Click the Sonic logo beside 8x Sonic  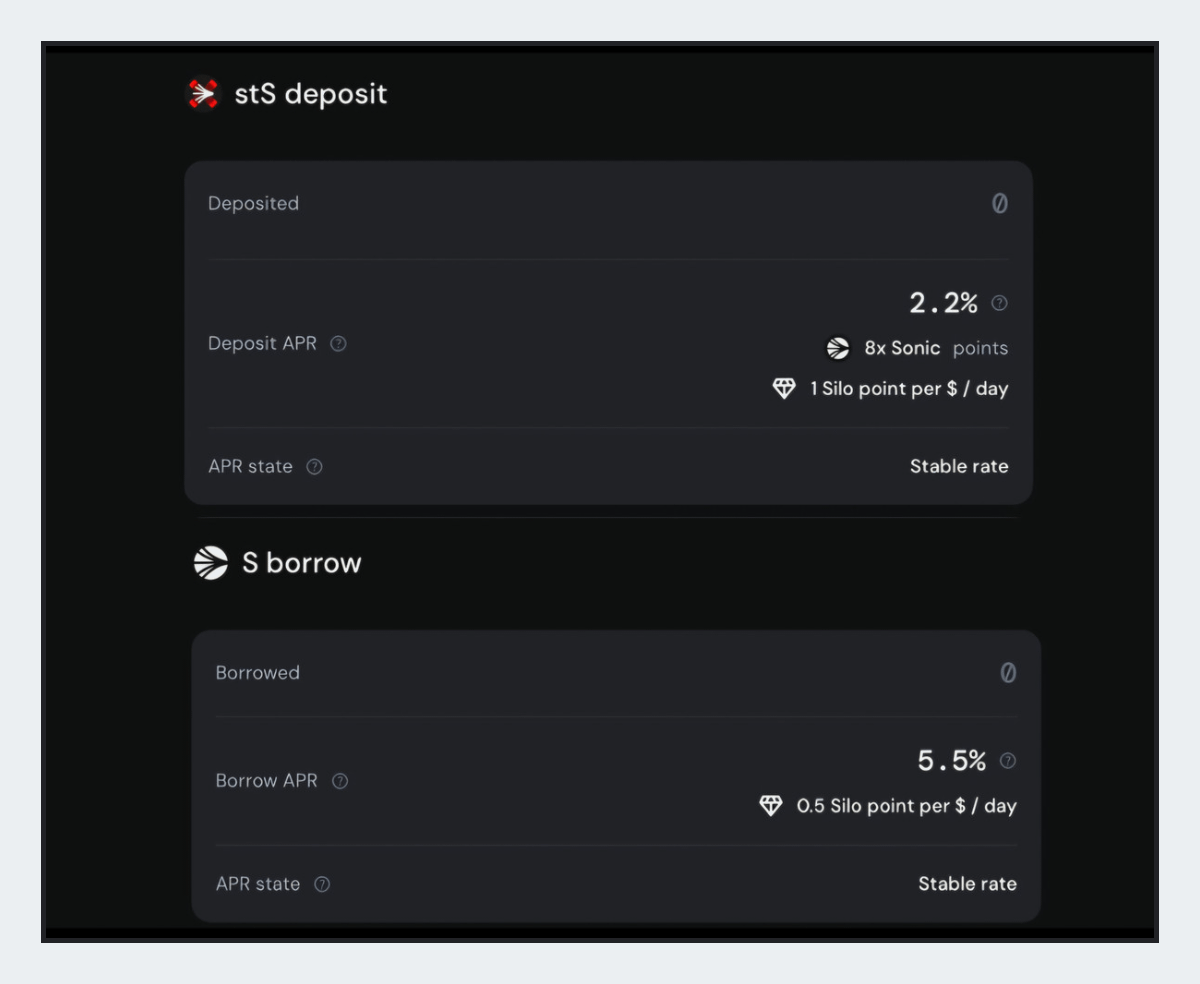[x=837, y=348]
